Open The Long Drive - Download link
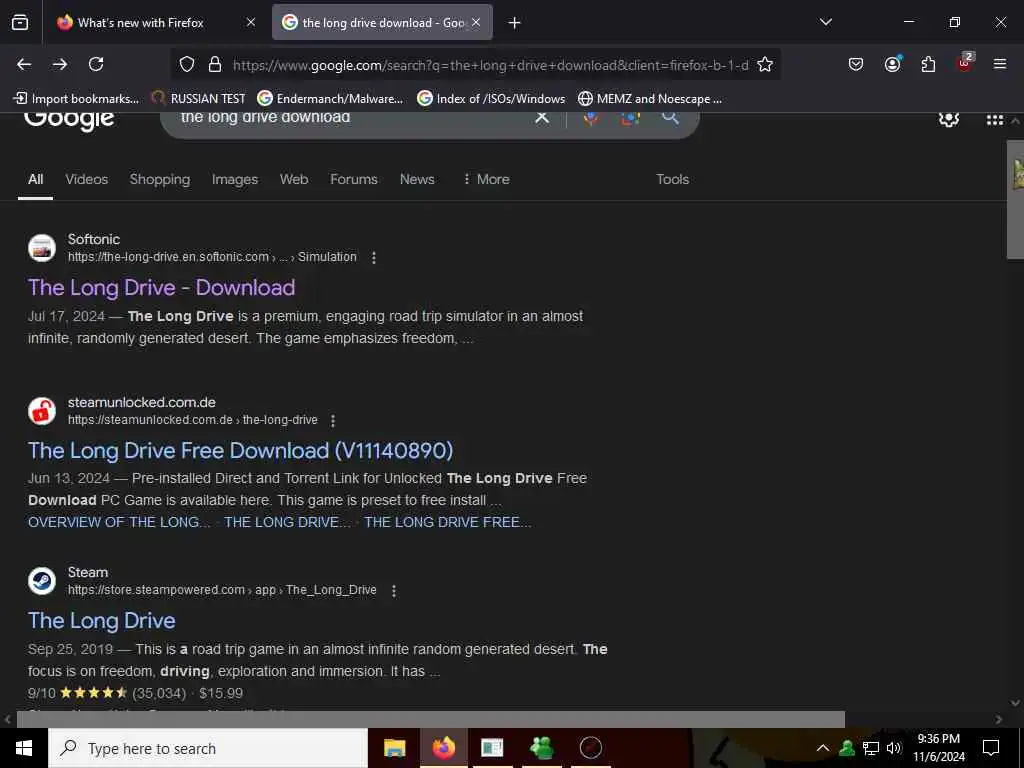 tap(161, 287)
